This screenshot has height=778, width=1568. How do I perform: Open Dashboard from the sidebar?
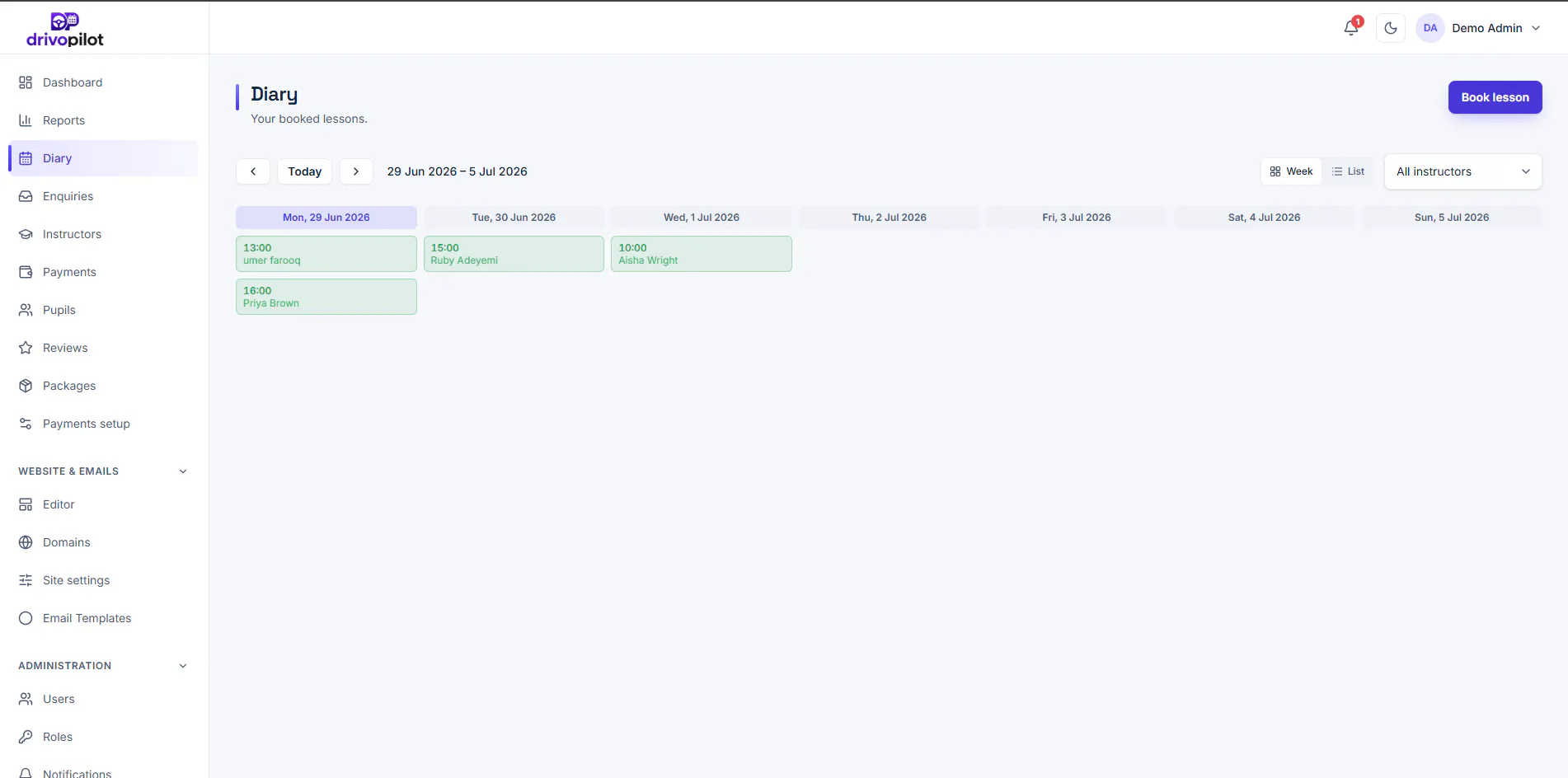(103, 82)
